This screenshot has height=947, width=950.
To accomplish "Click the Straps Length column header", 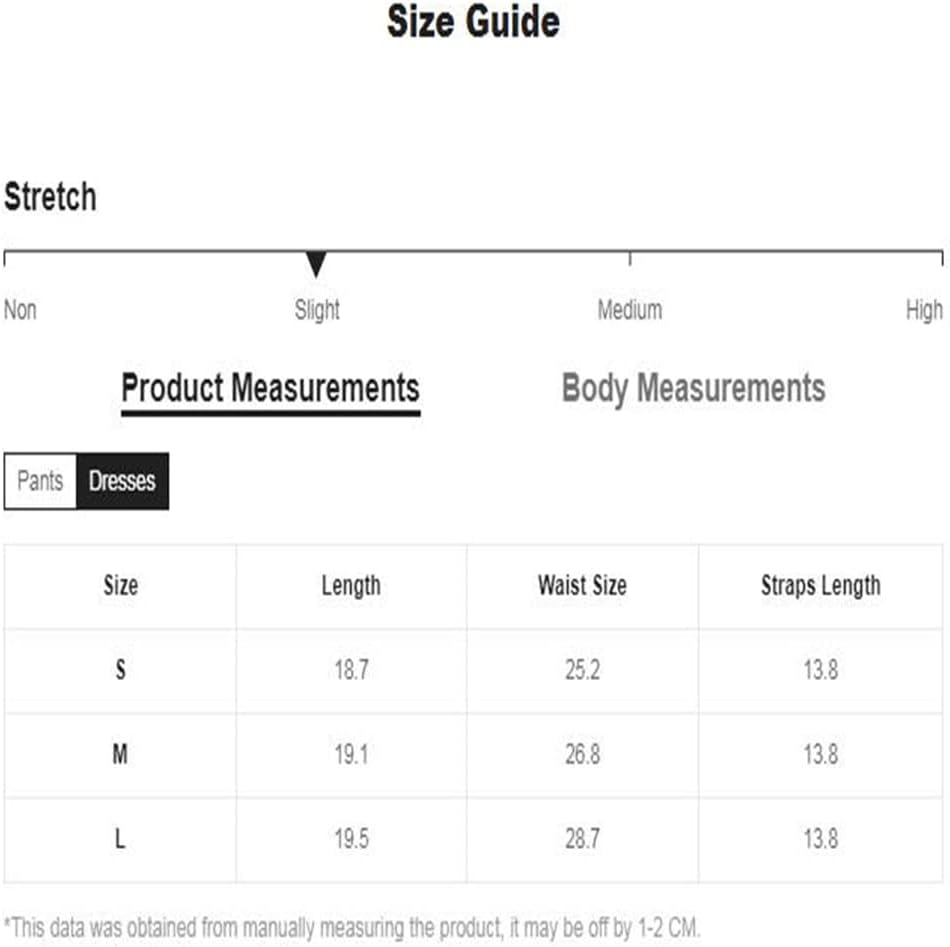I will point(820,586).
